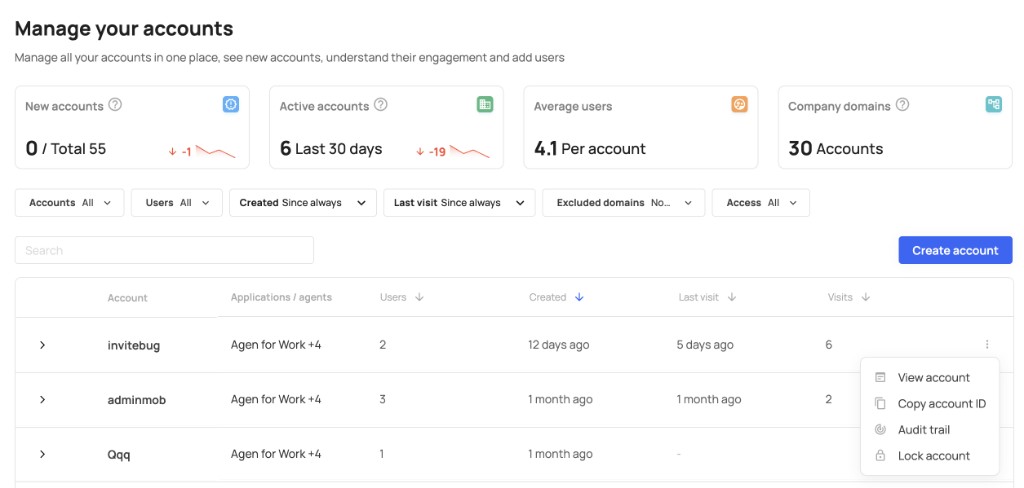Sort by Visits column arrow

point(865,297)
